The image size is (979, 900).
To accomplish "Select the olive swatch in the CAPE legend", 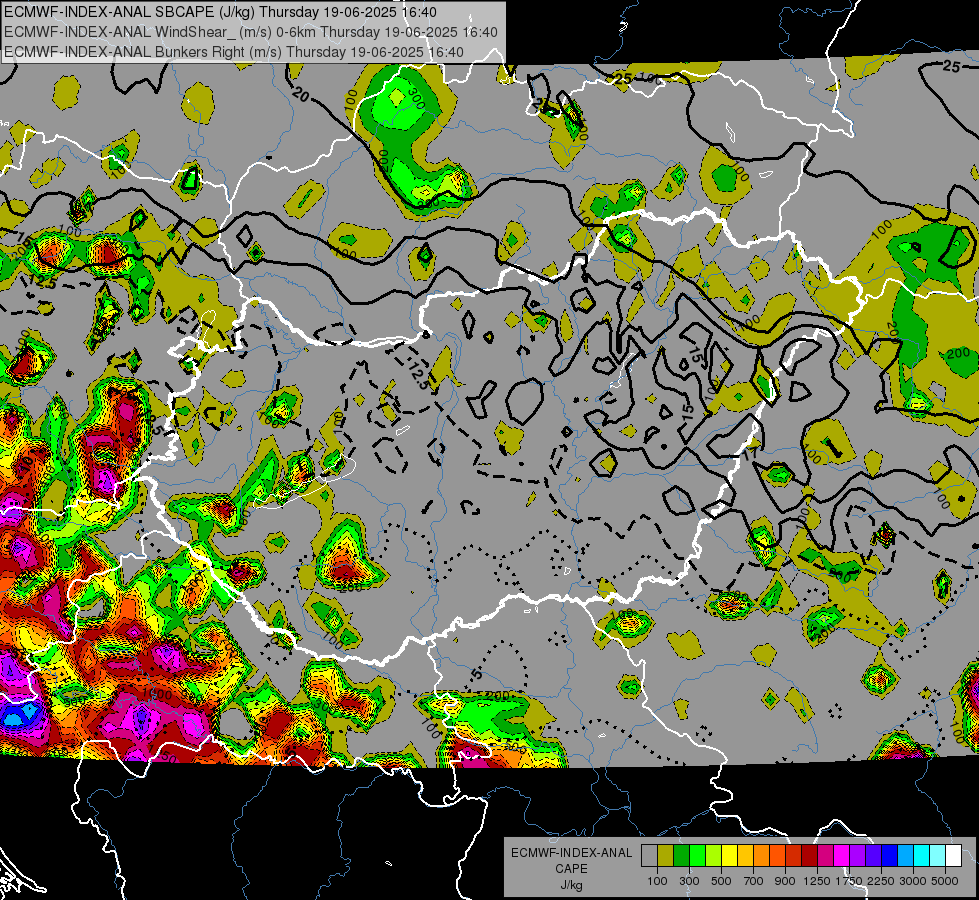I will tap(666, 855).
